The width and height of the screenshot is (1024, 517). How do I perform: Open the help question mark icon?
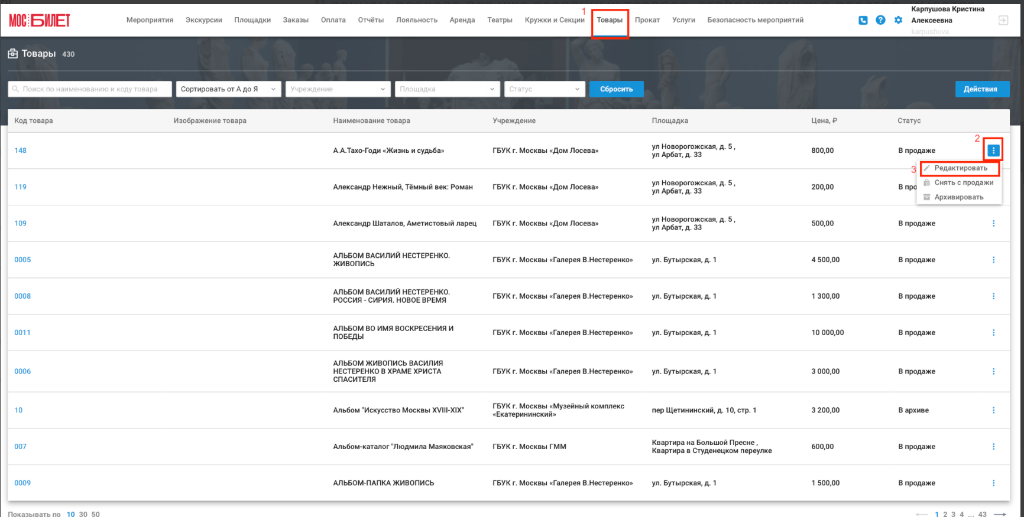click(x=880, y=20)
